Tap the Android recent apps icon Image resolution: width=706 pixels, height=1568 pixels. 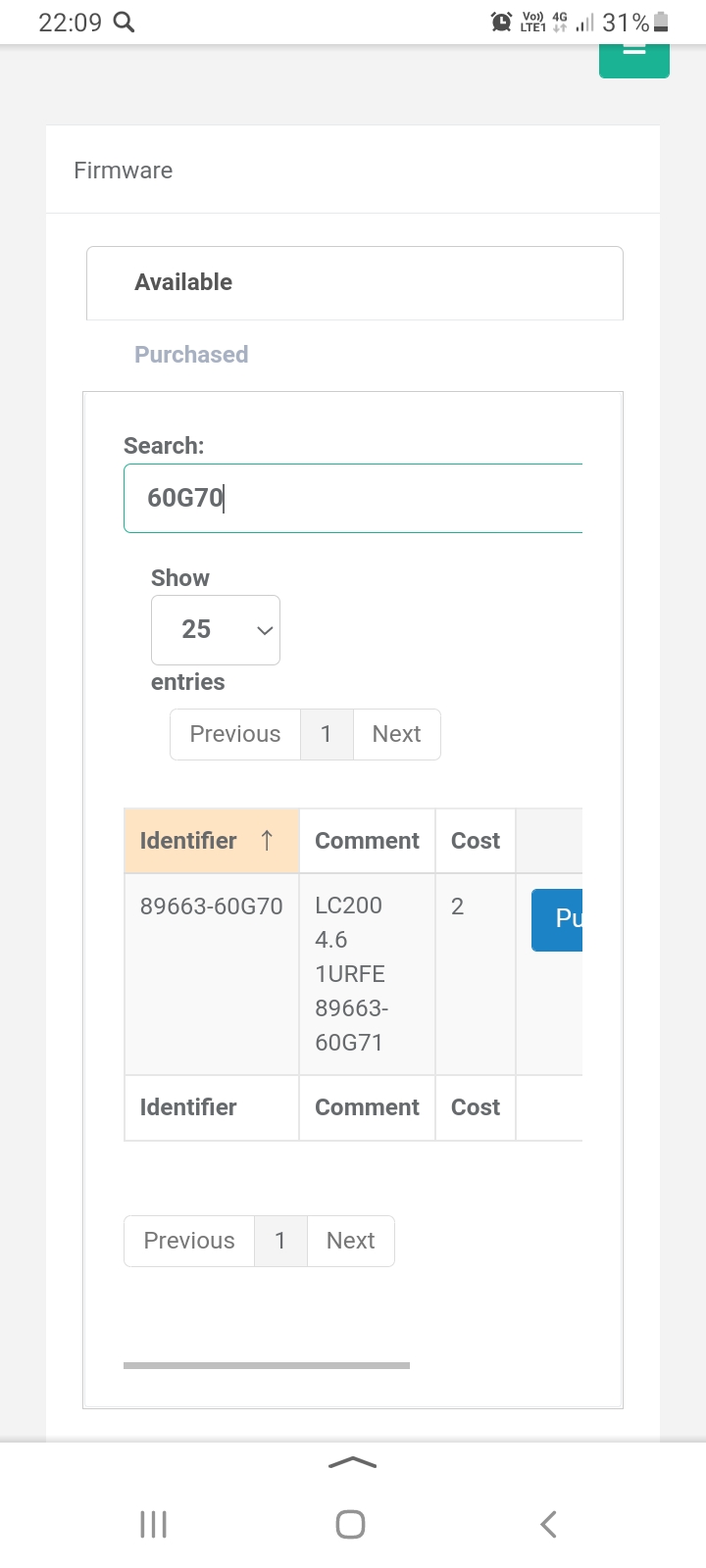point(154,1524)
